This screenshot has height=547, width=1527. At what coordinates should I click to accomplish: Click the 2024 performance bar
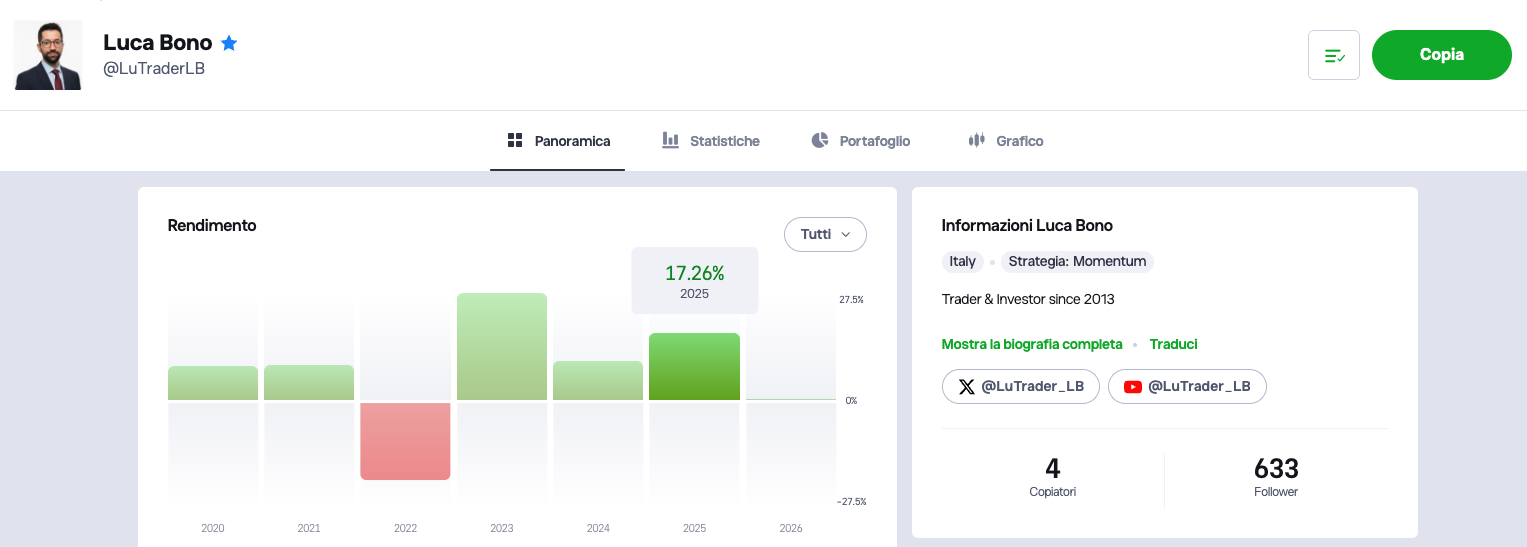[x=598, y=380]
